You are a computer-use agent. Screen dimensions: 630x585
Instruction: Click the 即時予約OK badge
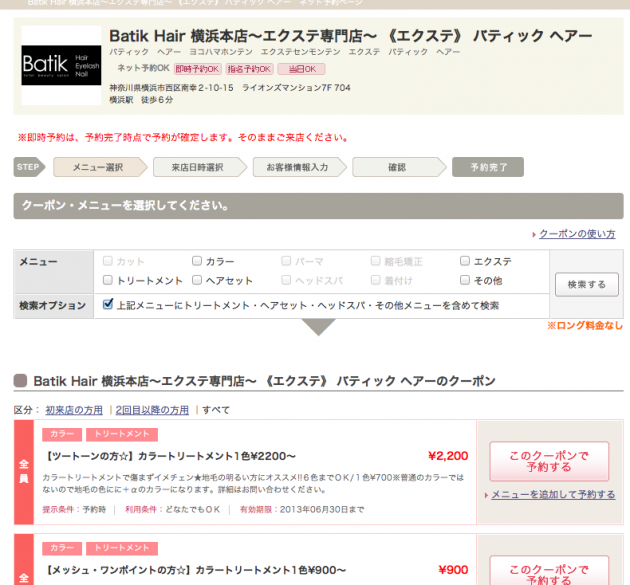pyautogui.click(x=197, y=69)
